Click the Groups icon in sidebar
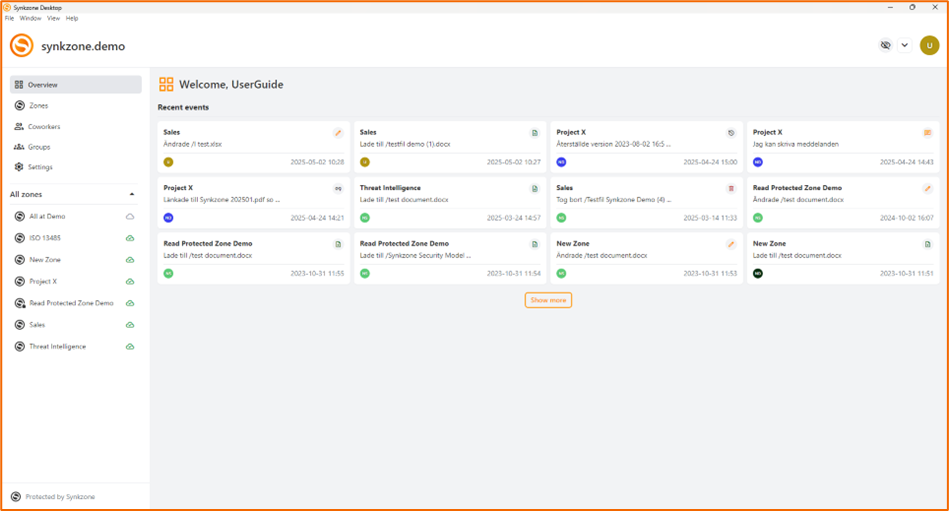The height and width of the screenshot is (511, 949). (x=19, y=147)
